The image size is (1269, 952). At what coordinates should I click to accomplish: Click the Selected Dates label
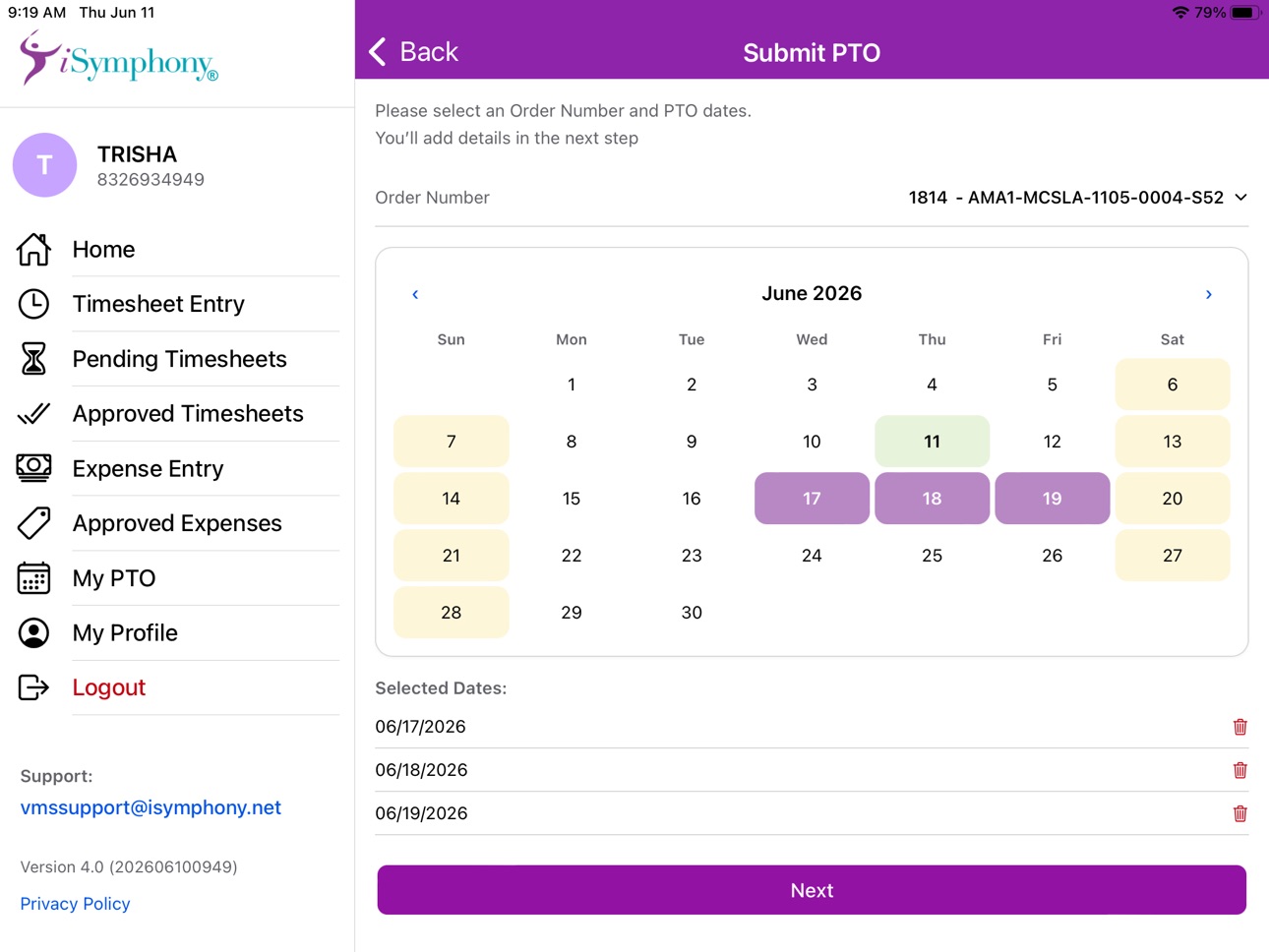coord(441,688)
